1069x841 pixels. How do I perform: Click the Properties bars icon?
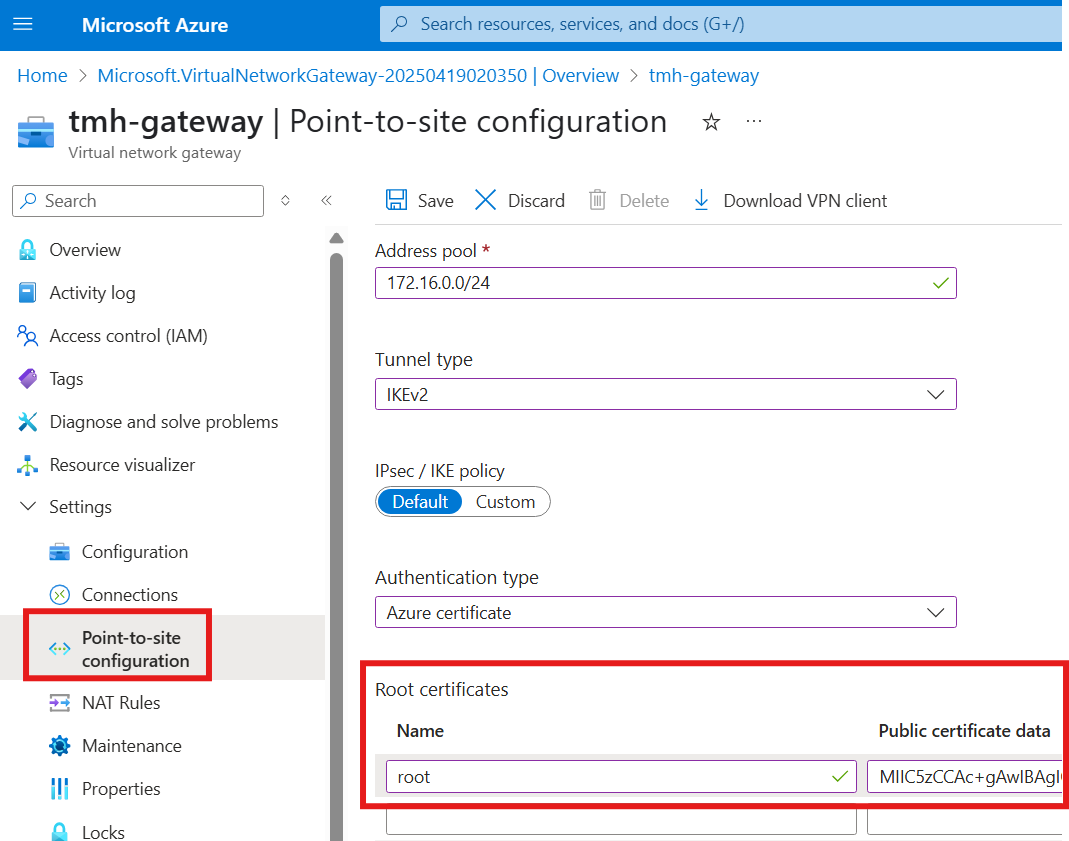60,789
